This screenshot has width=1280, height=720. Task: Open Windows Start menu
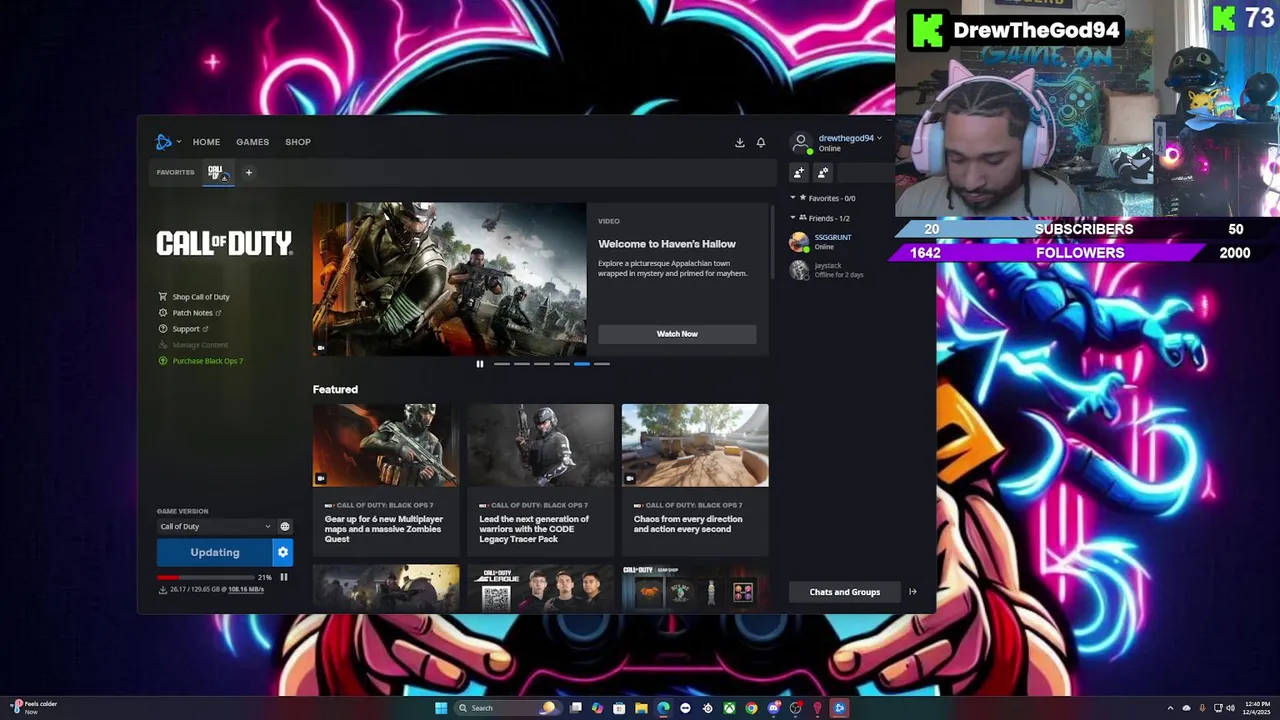pos(441,708)
